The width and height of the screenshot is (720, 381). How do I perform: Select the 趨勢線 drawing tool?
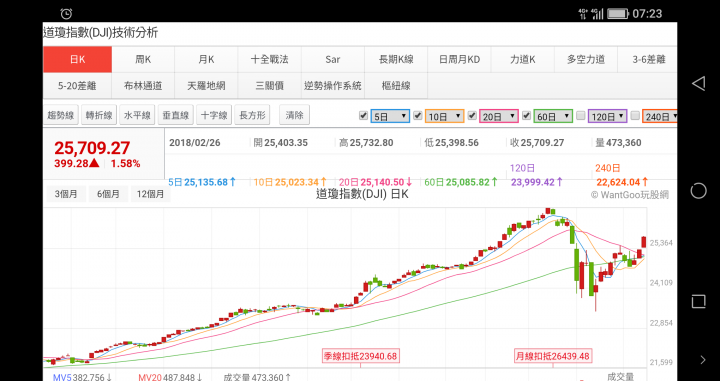tap(61, 115)
